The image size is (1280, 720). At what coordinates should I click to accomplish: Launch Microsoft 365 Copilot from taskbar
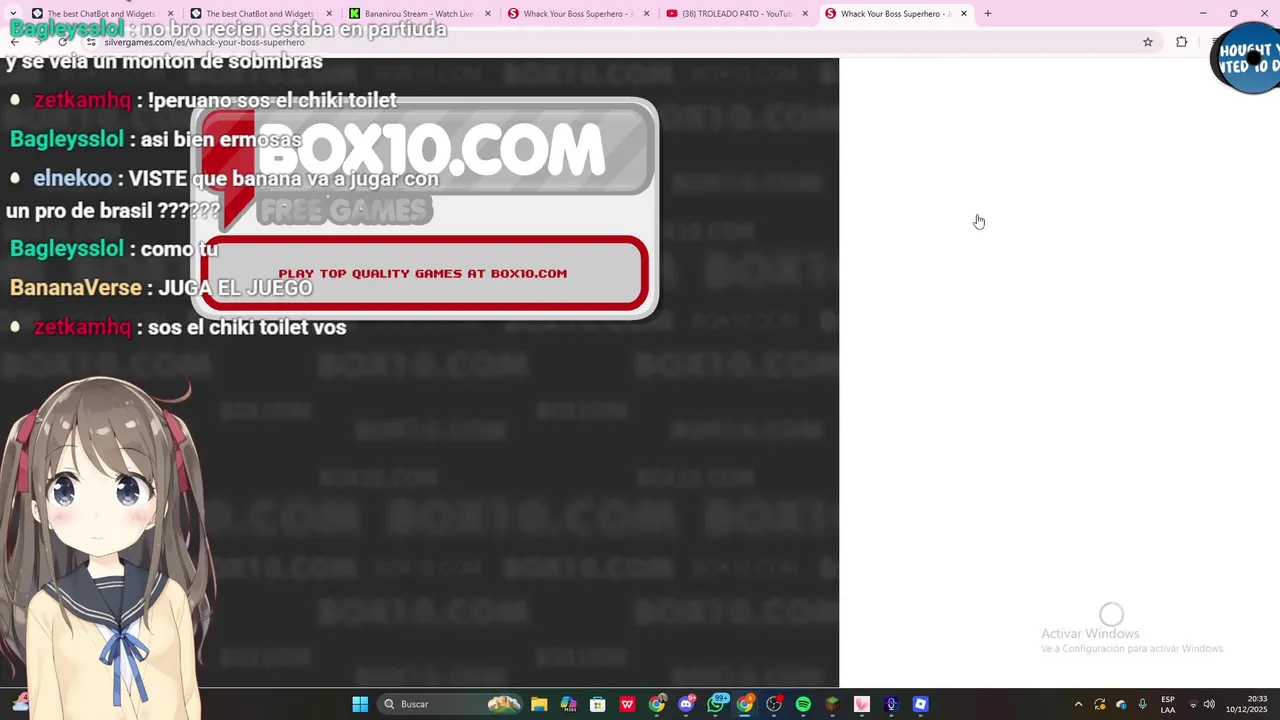[x=568, y=704]
